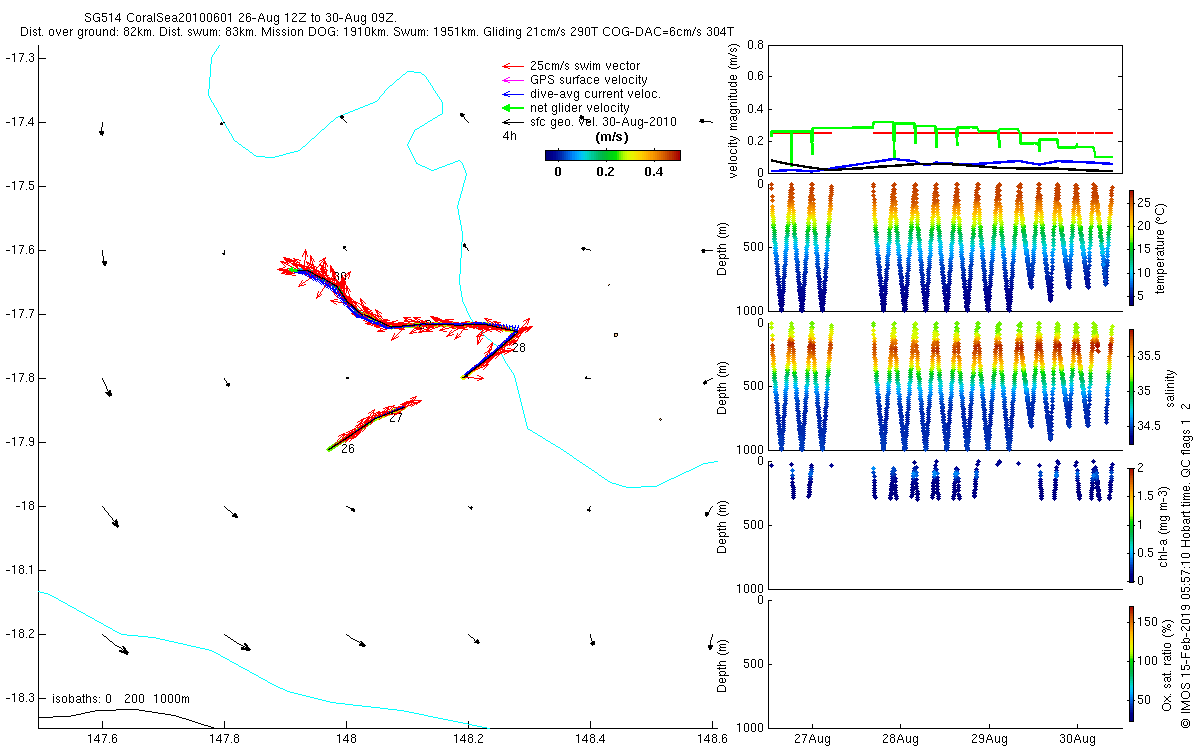
Task: Click the chl-a (mg m-3) colorbar
Action: (1131, 523)
